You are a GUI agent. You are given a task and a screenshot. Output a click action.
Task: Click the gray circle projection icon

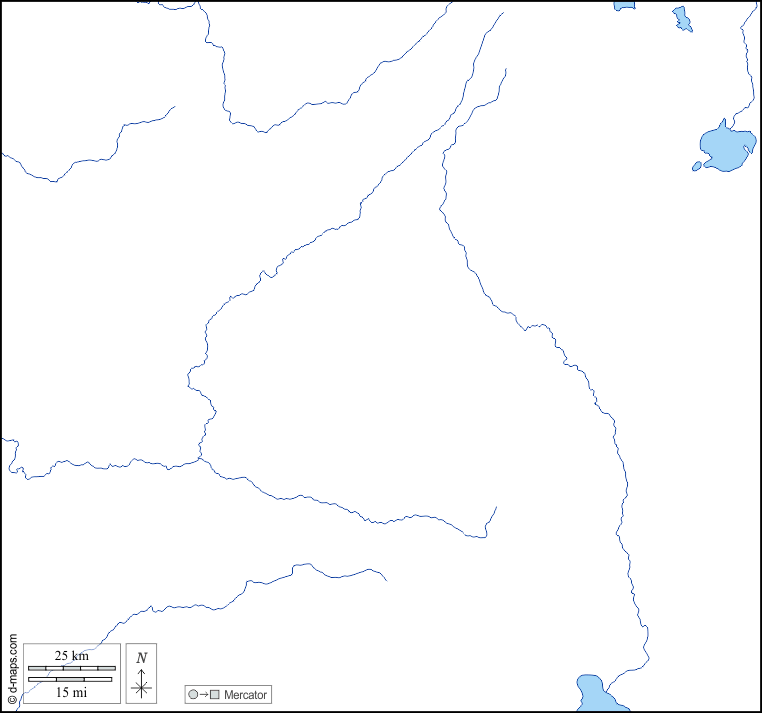click(x=192, y=694)
